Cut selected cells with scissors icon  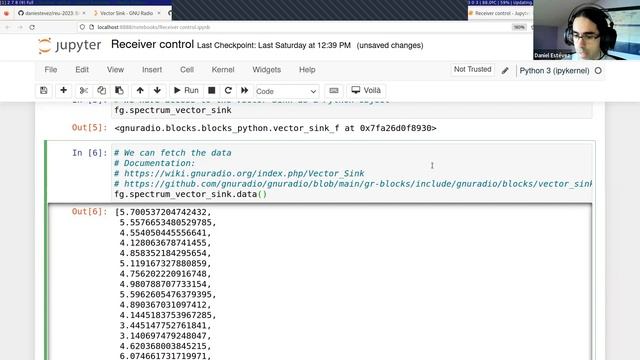(x=84, y=91)
